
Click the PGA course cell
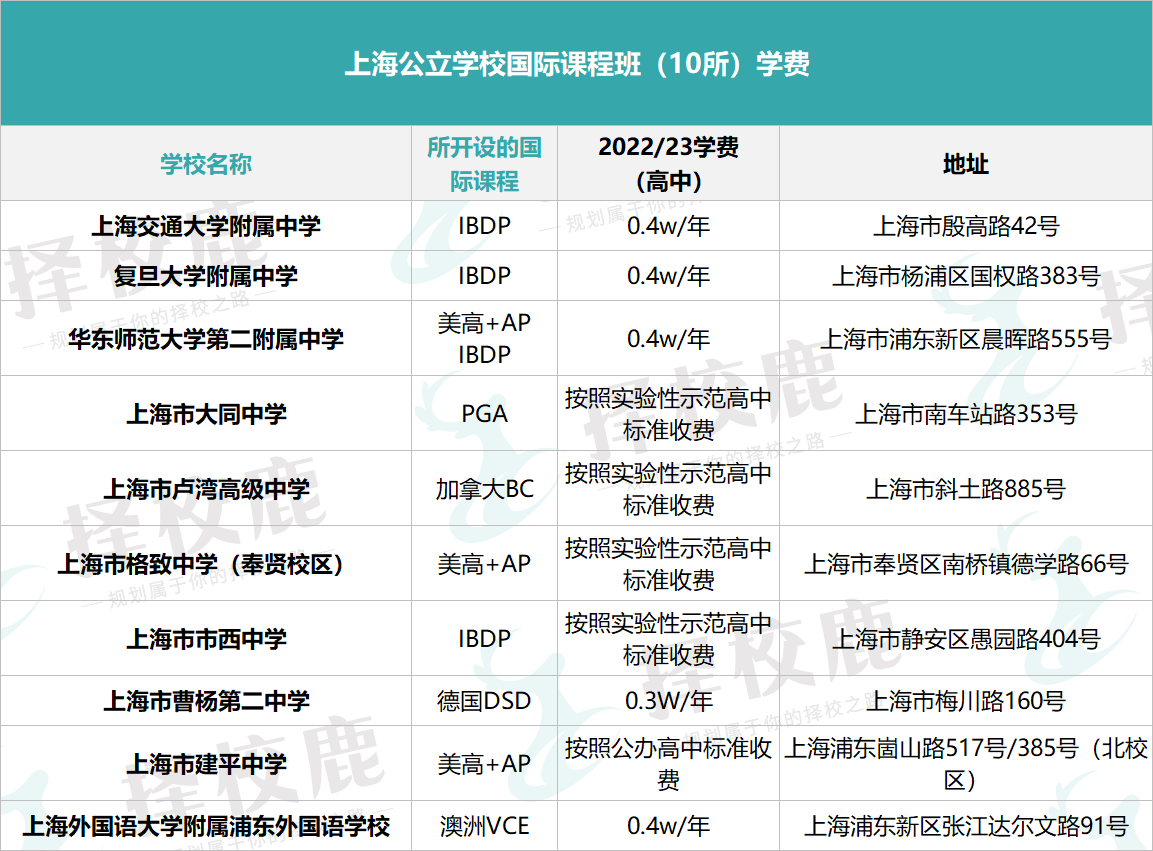coord(484,413)
